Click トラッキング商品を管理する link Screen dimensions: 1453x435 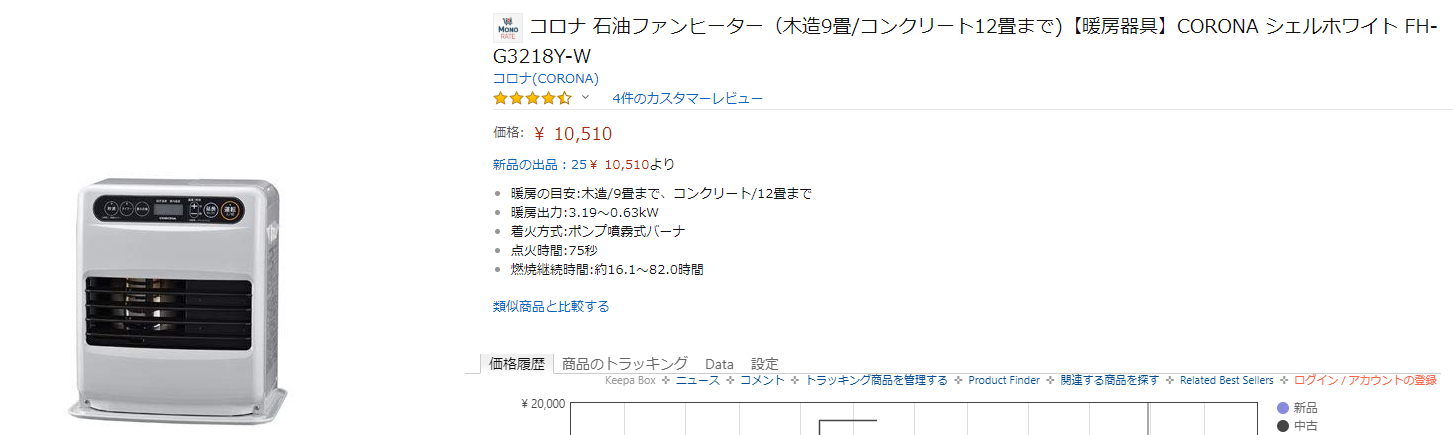[876, 380]
